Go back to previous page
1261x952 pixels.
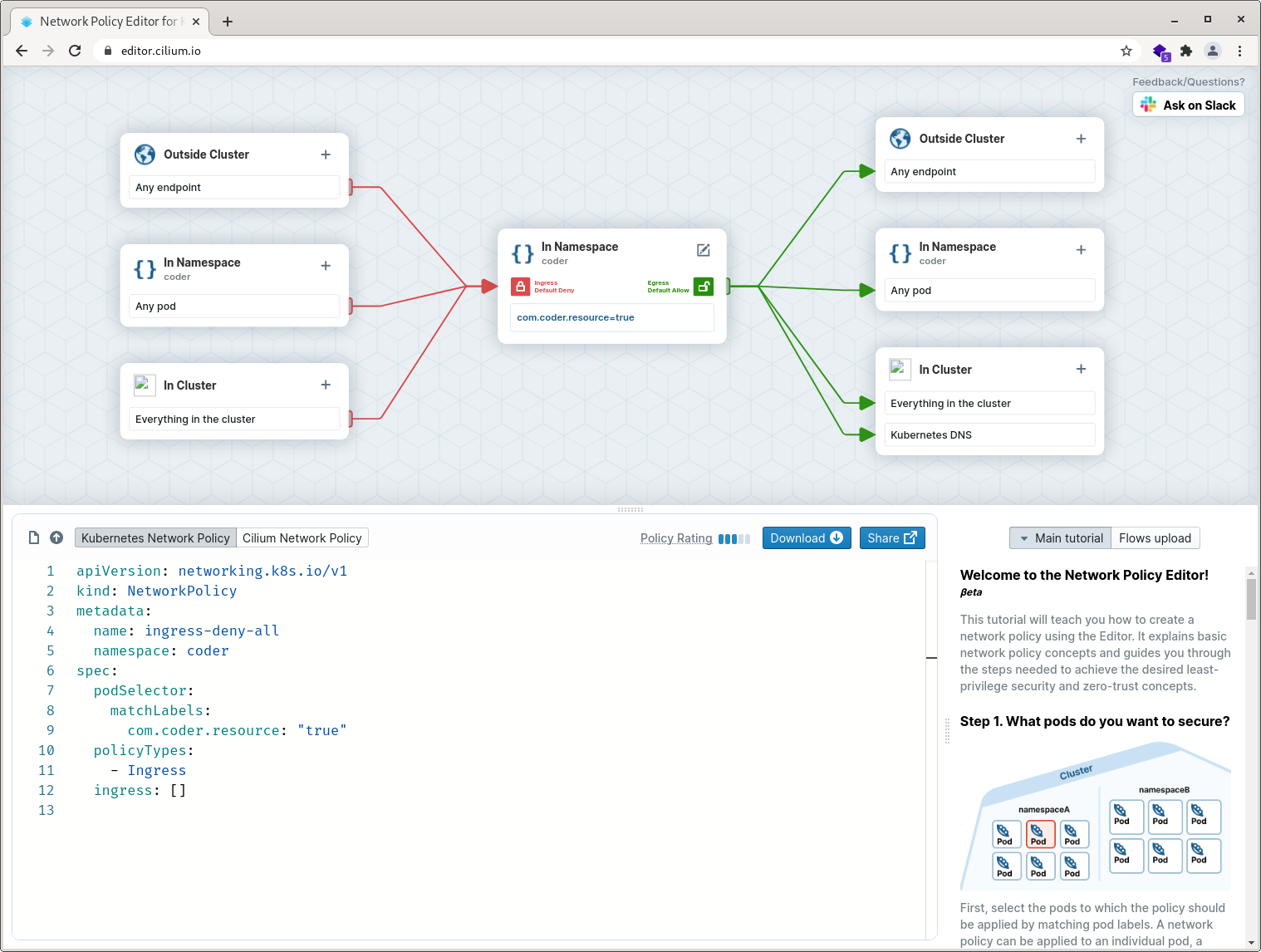click(x=22, y=51)
